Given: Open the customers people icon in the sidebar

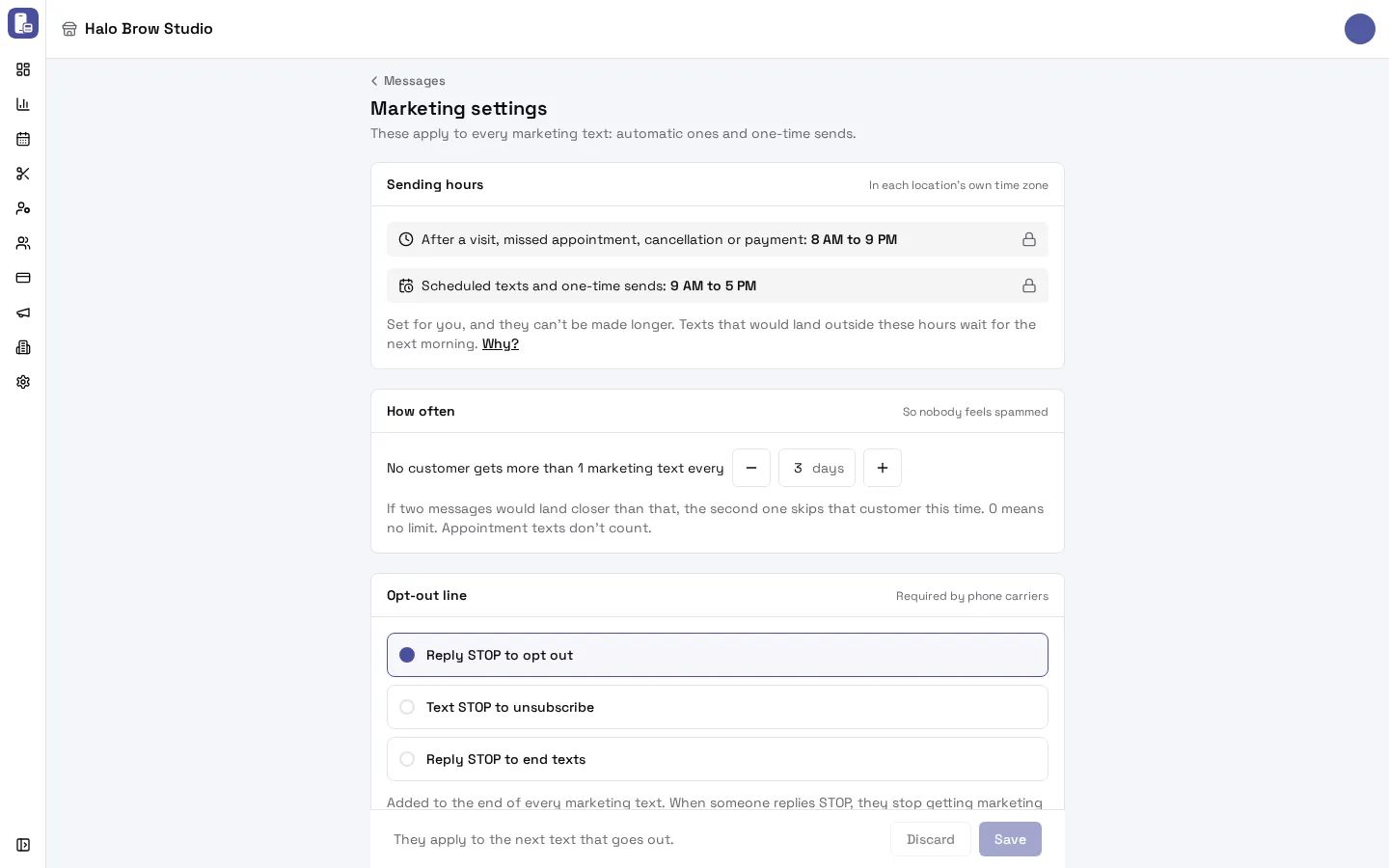Looking at the screenshot, I should click(x=23, y=243).
